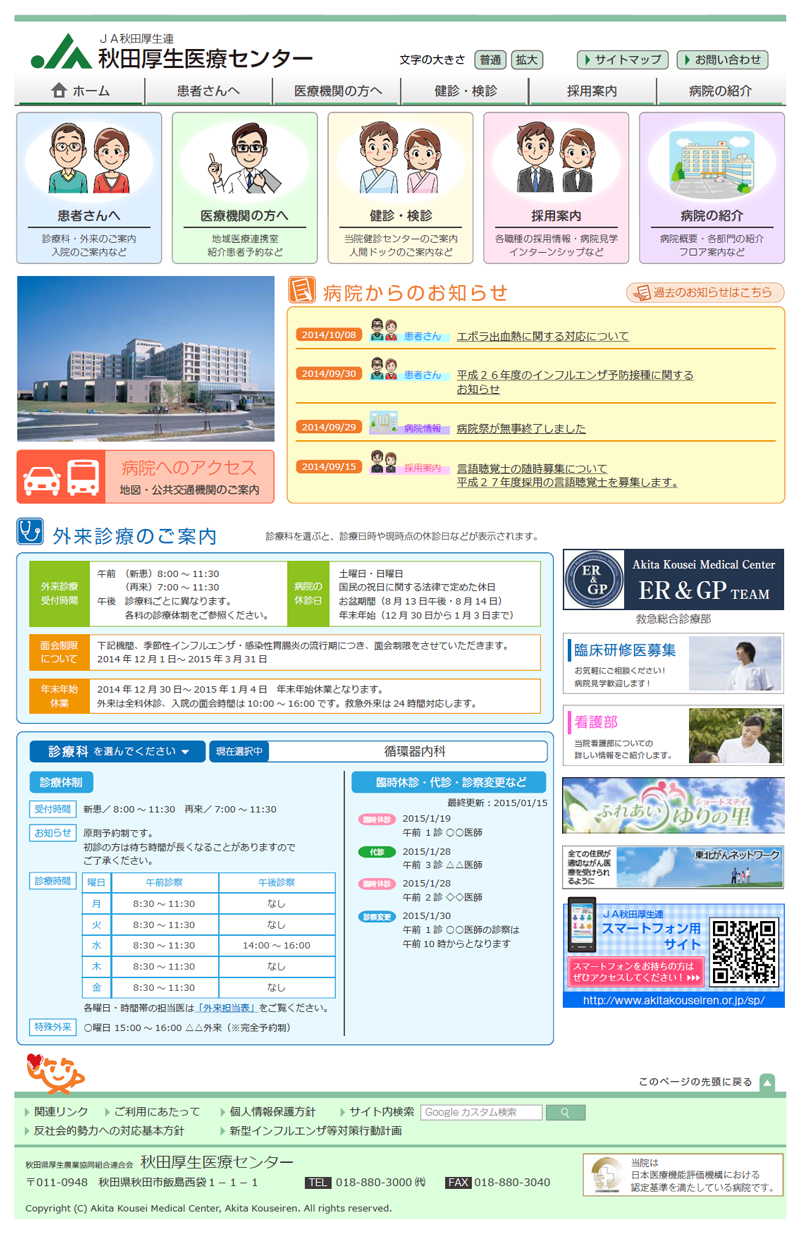Go to the ホーム navigation tab
The height and width of the screenshot is (1233, 800).
click(x=80, y=91)
